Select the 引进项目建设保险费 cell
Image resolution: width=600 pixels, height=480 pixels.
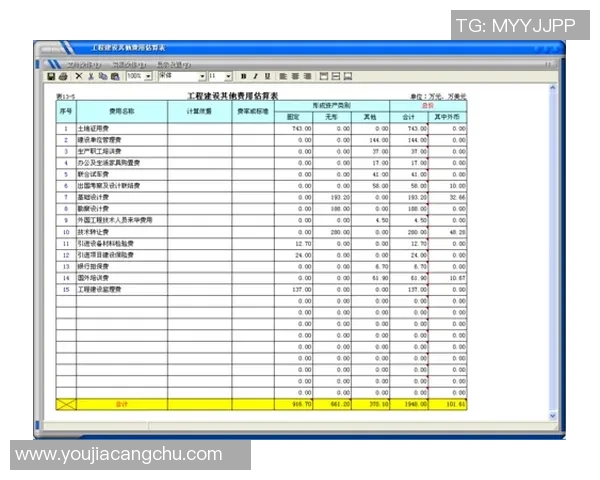(122, 255)
